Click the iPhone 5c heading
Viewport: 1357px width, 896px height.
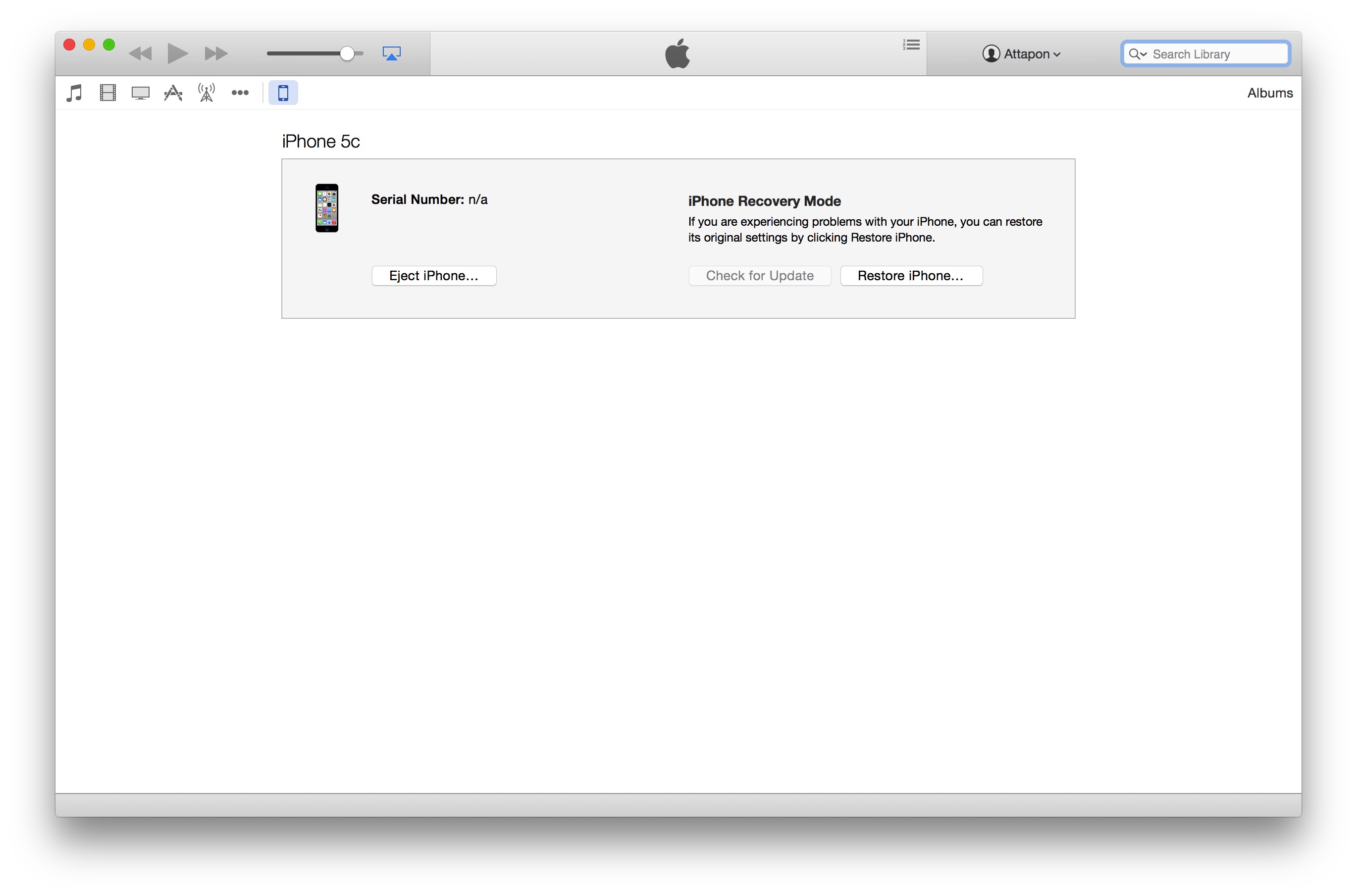point(320,141)
